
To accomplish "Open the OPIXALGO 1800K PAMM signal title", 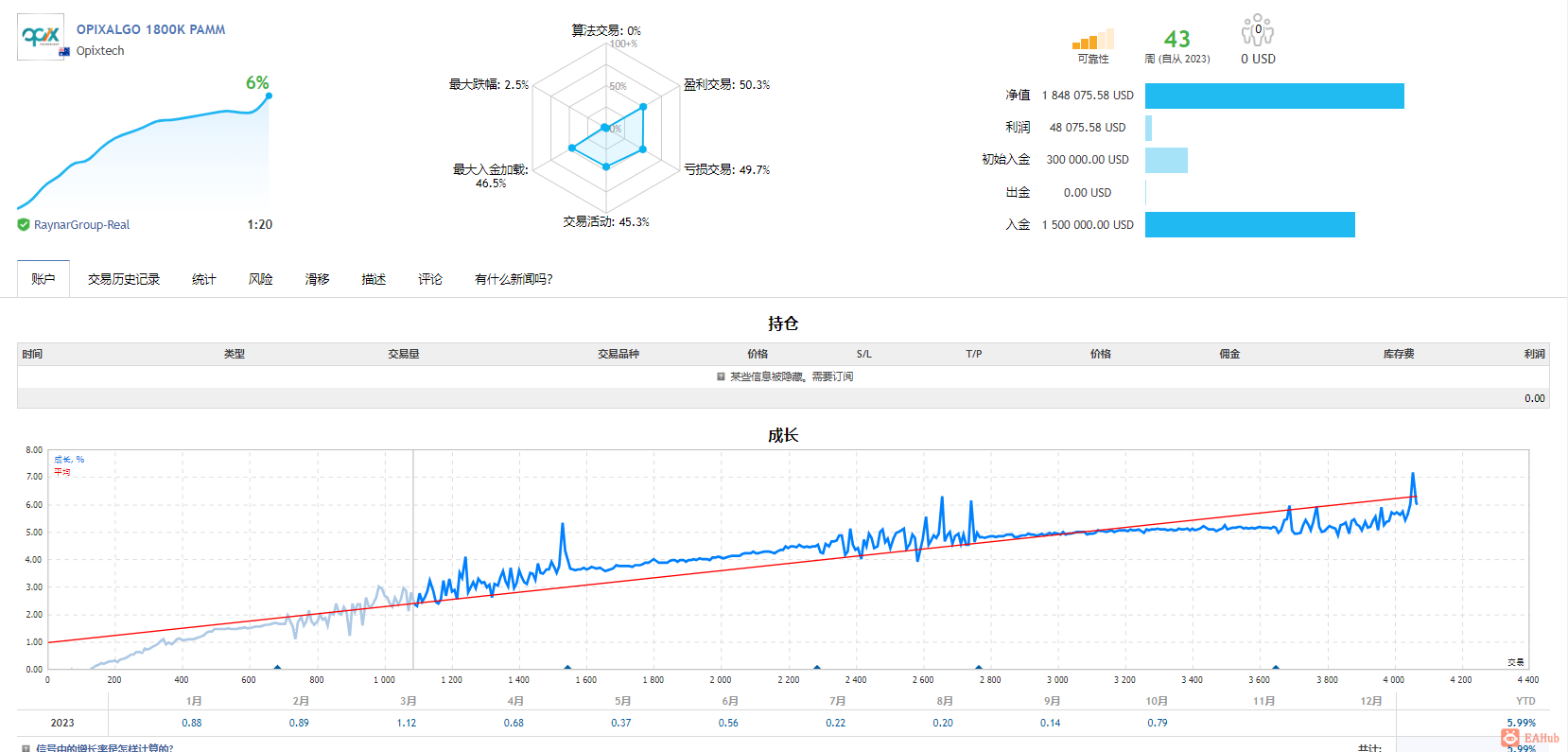I will click(151, 29).
